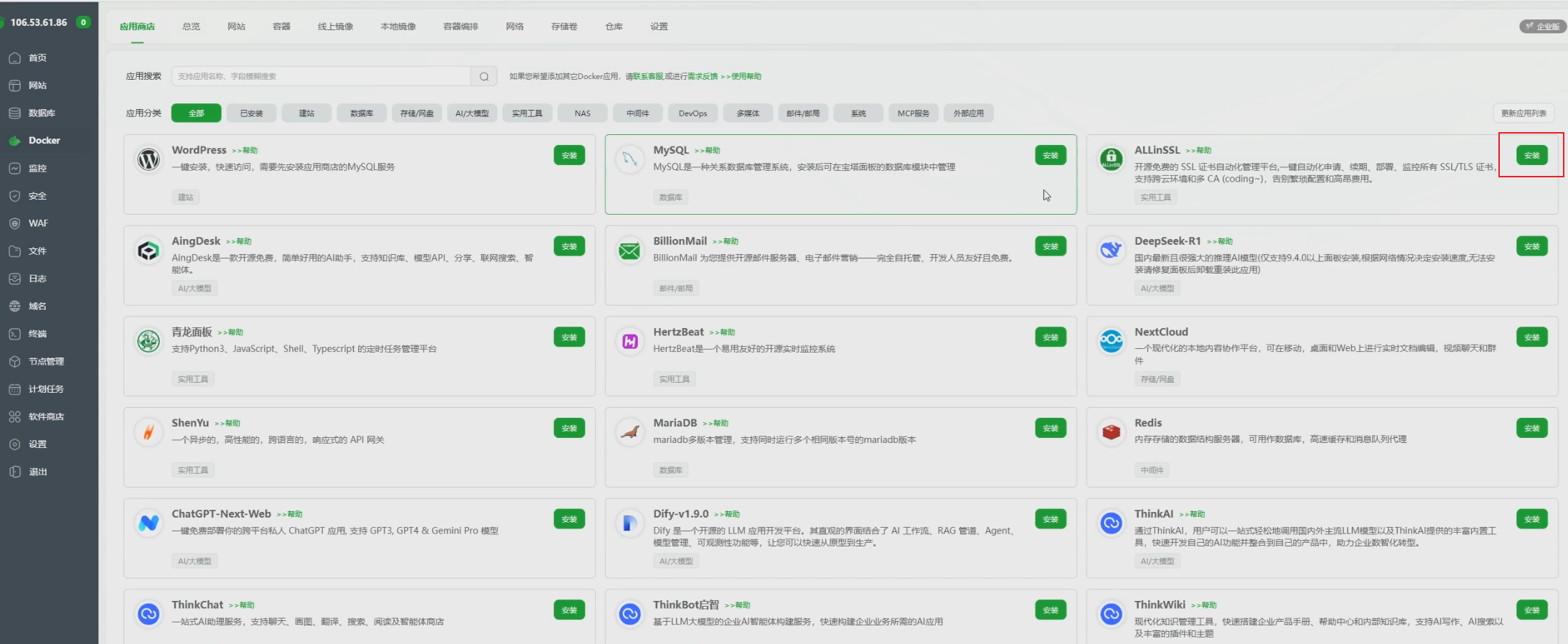Viewport: 1568px width, 644px height.
Task: Click the Redis app logo
Action: [1111, 432]
